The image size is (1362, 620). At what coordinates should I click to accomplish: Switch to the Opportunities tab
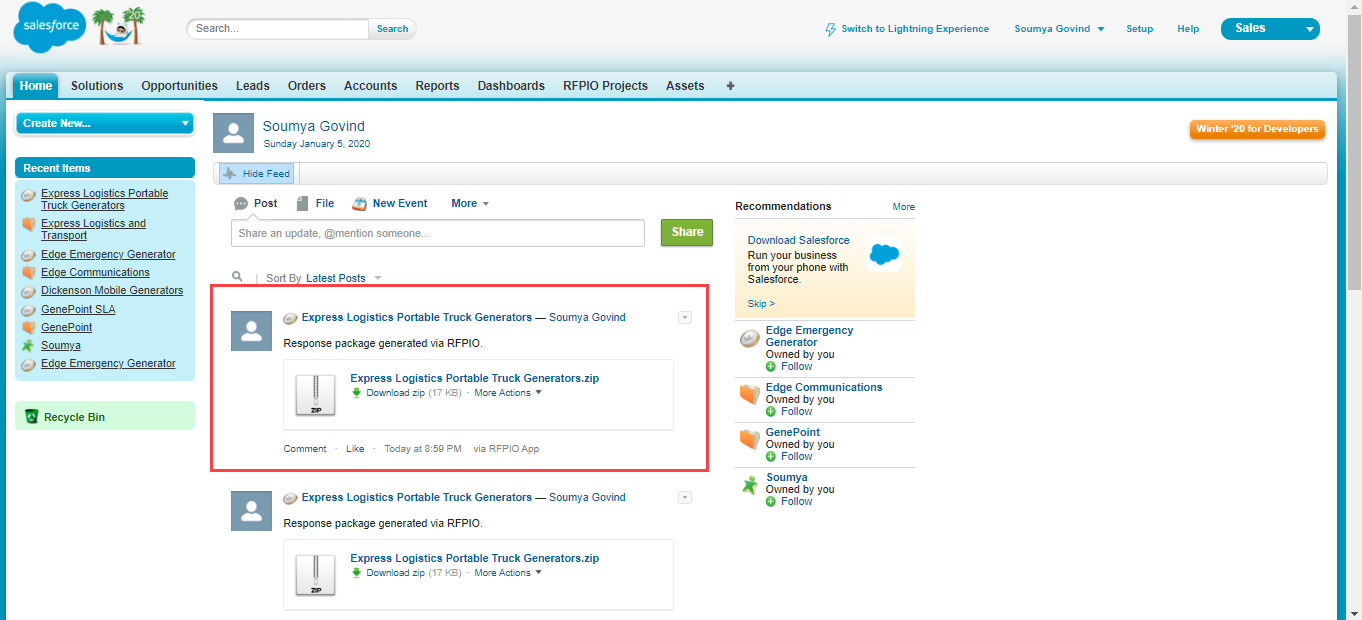[179, 86]
